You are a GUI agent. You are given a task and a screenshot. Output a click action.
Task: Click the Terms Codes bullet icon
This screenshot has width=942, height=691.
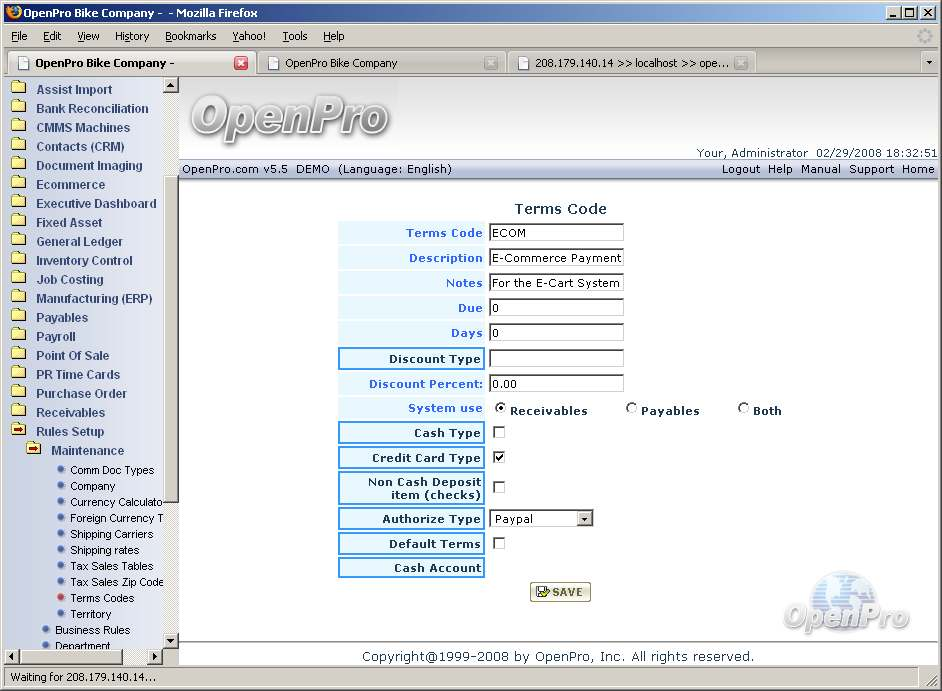pos(61,598)
